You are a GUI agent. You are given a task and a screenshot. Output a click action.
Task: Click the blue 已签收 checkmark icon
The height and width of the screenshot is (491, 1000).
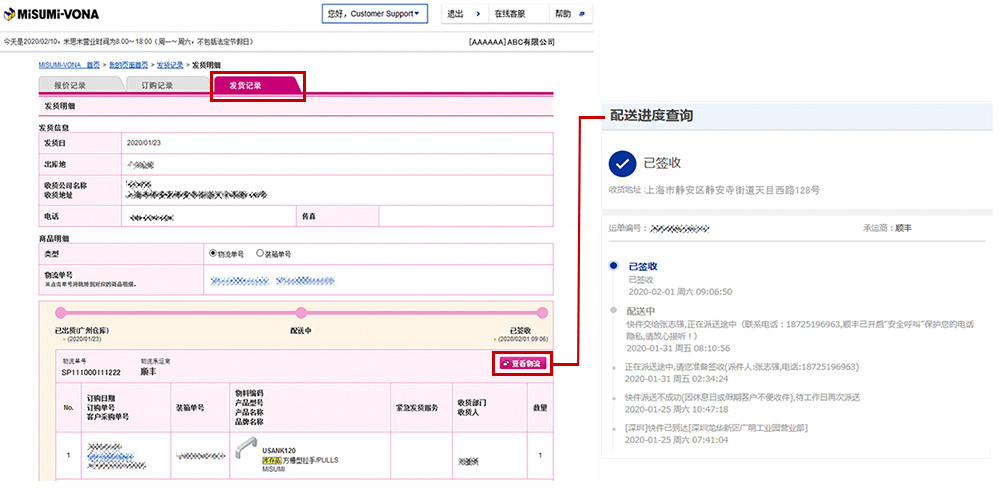[622, 164]
